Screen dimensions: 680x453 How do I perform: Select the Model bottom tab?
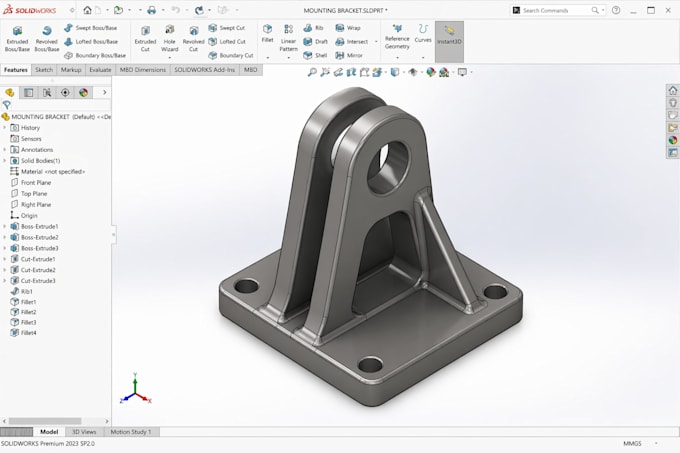click(x=49, y=432)
